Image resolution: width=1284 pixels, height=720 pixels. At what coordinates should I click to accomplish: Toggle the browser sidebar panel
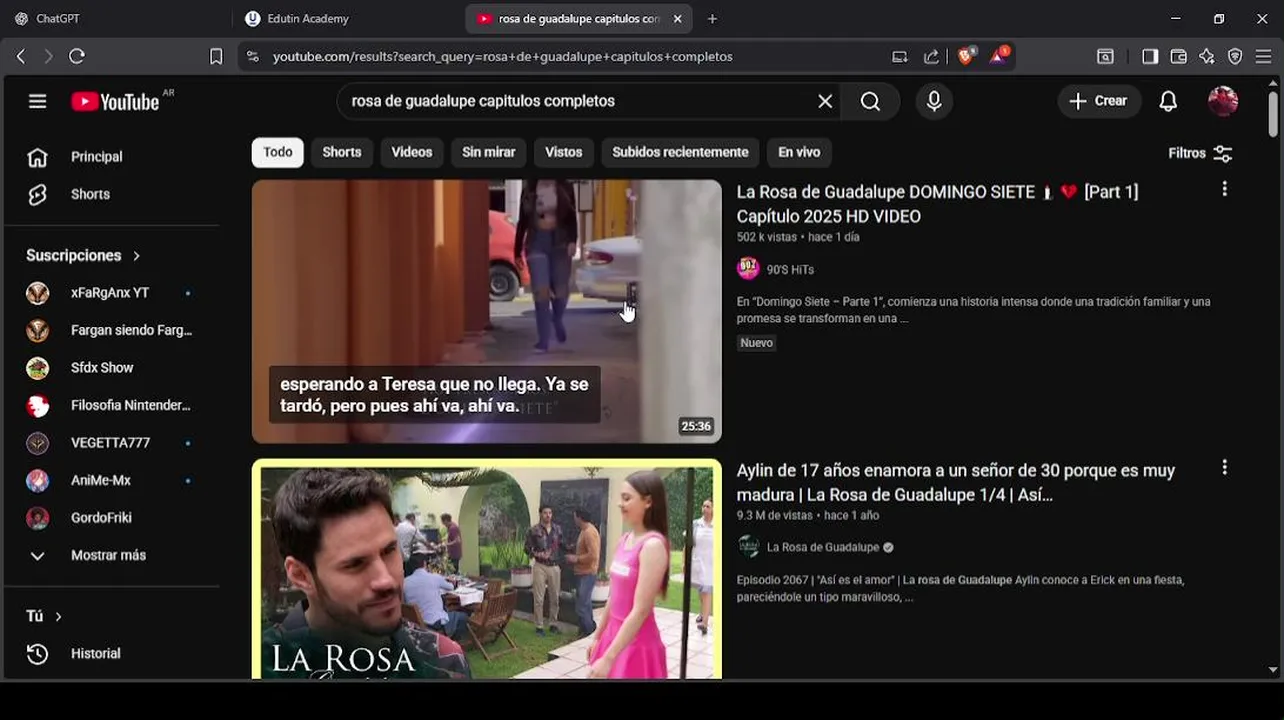[1150, 56]
